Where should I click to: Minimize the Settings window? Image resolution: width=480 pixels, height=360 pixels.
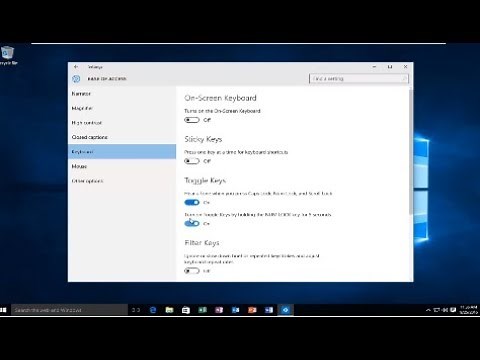coord(374,67)
